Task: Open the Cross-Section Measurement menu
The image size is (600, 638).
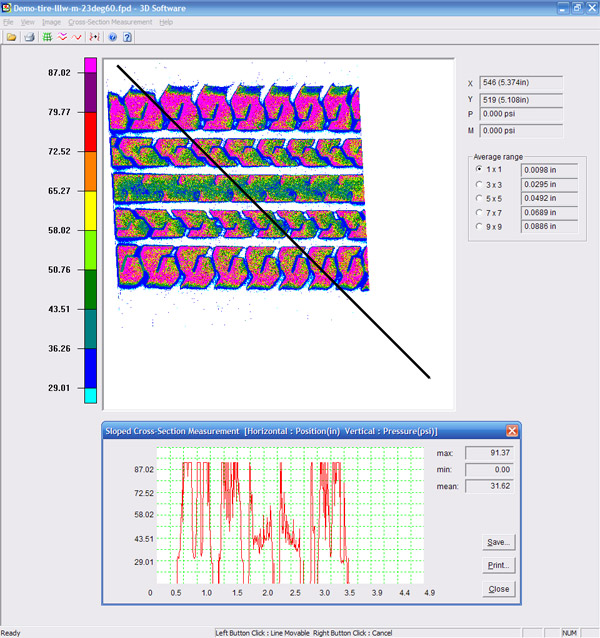Action: [110, 22]
